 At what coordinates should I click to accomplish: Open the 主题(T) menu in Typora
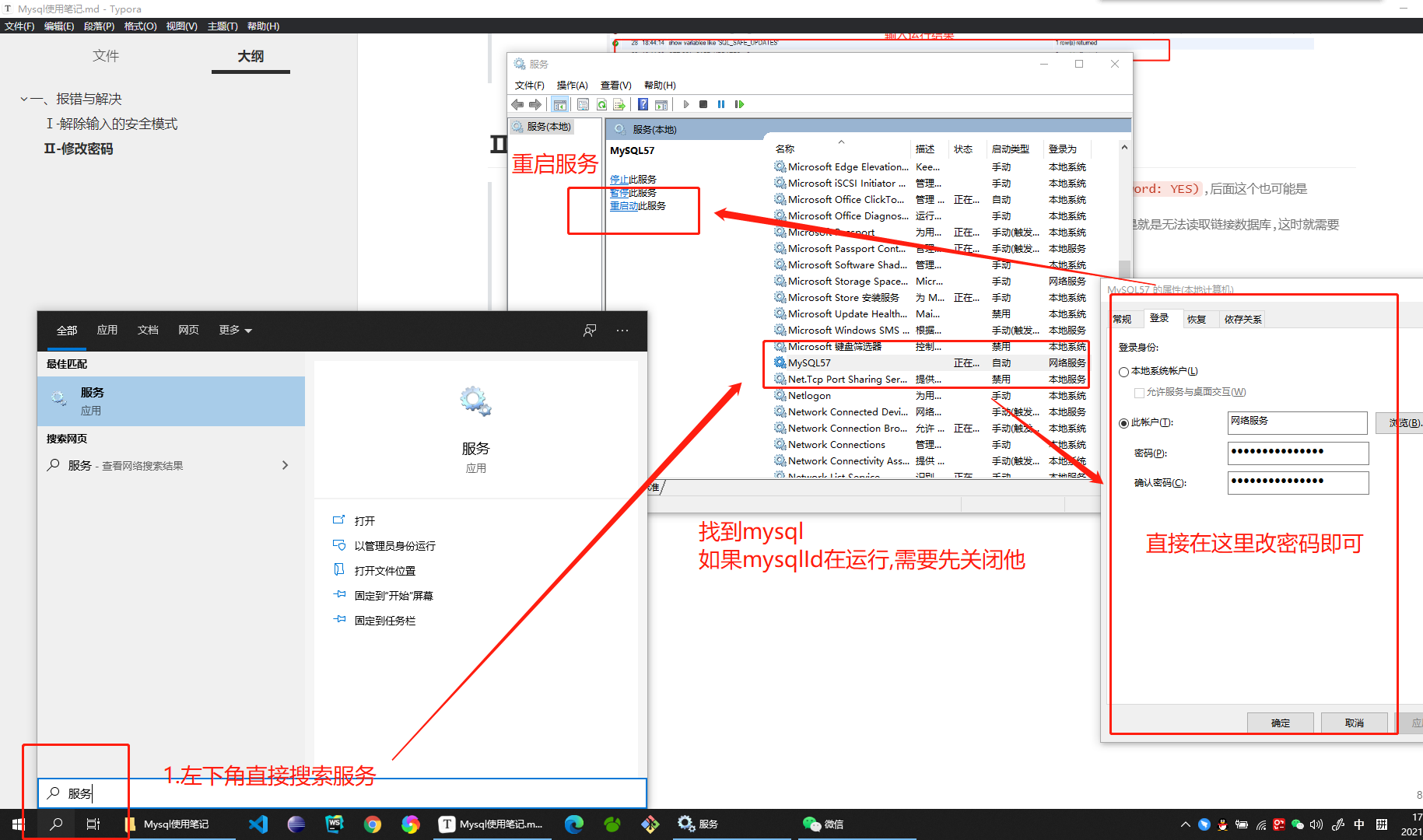click(223, 26)
